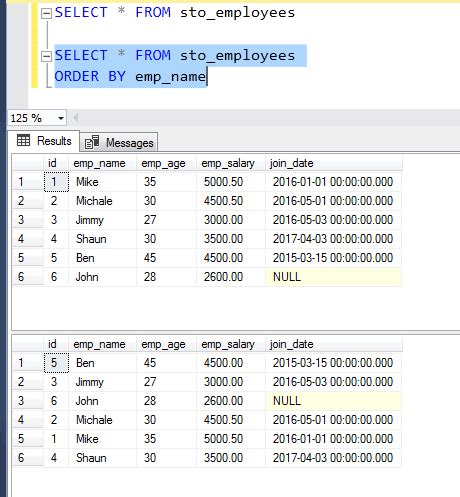Click sto_employees in the first query line
The height and width of the screenshot is (497, 460).
point(237,13)
